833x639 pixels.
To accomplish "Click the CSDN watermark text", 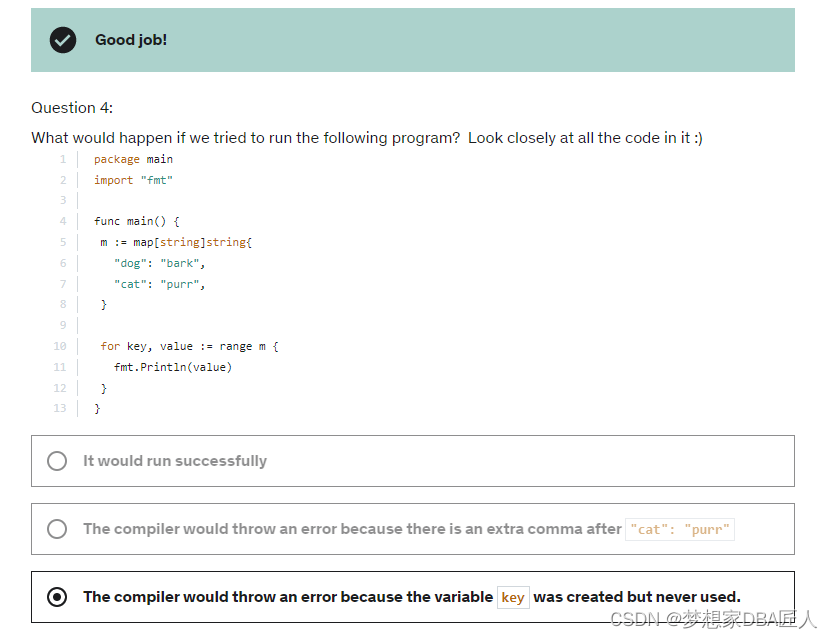I will tap(713, 619).
